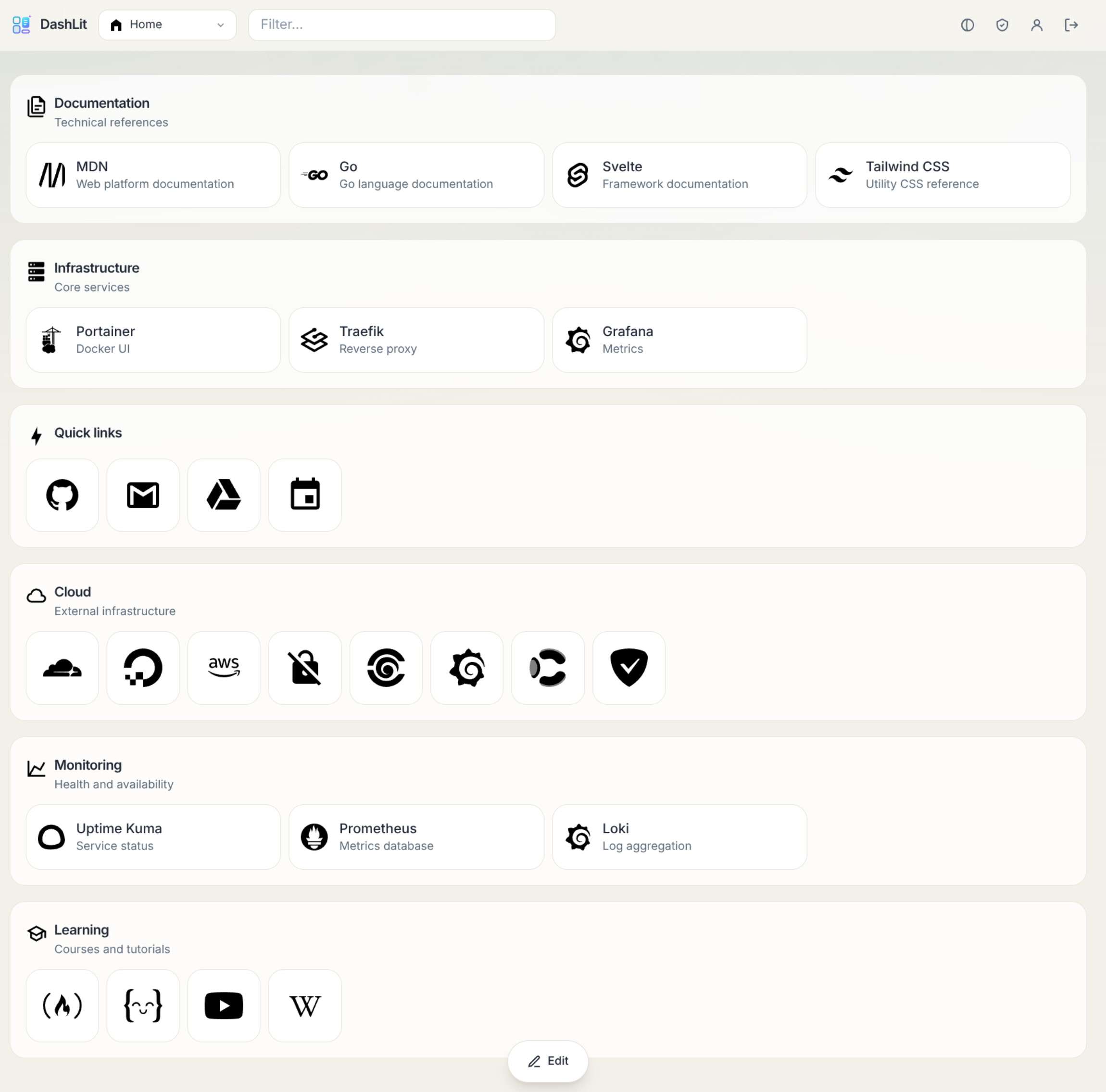Open the AWS cloud icon
1106x1092 pixels.
pos(224,668)
